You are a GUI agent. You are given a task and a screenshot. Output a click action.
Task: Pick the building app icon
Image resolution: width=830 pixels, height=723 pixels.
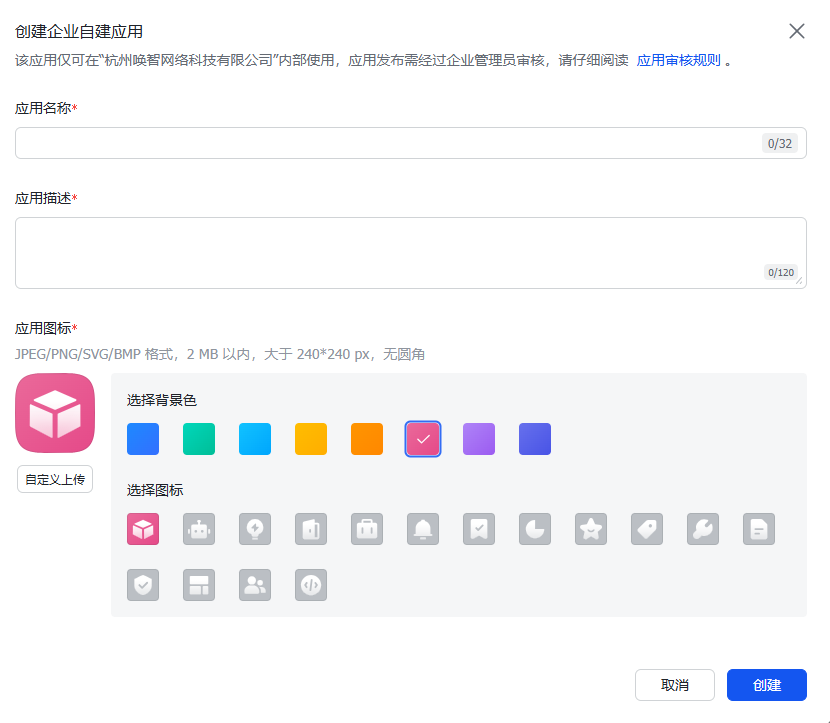(311, 529)
